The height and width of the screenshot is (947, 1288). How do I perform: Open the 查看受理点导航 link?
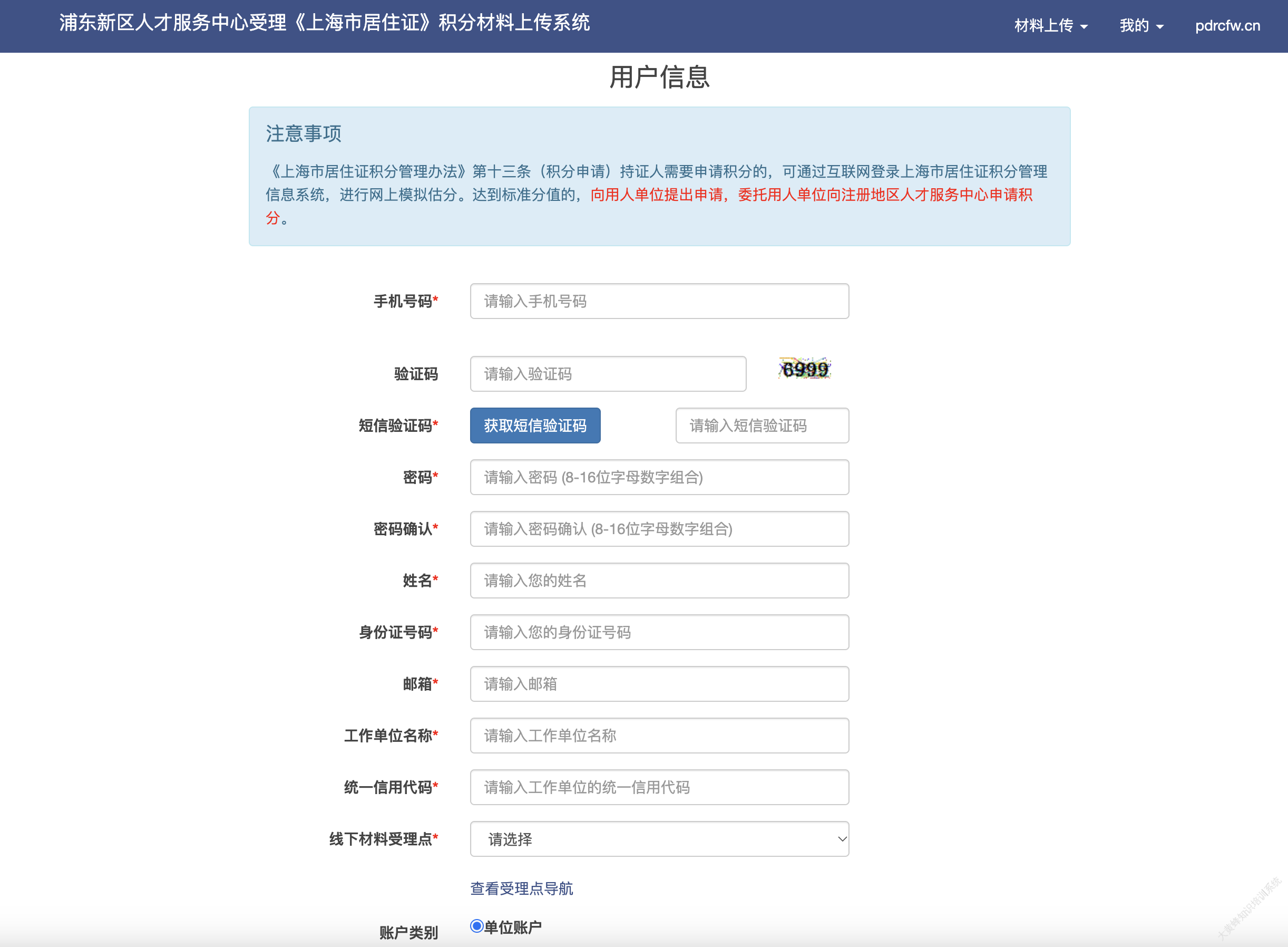tap(521, 888)
